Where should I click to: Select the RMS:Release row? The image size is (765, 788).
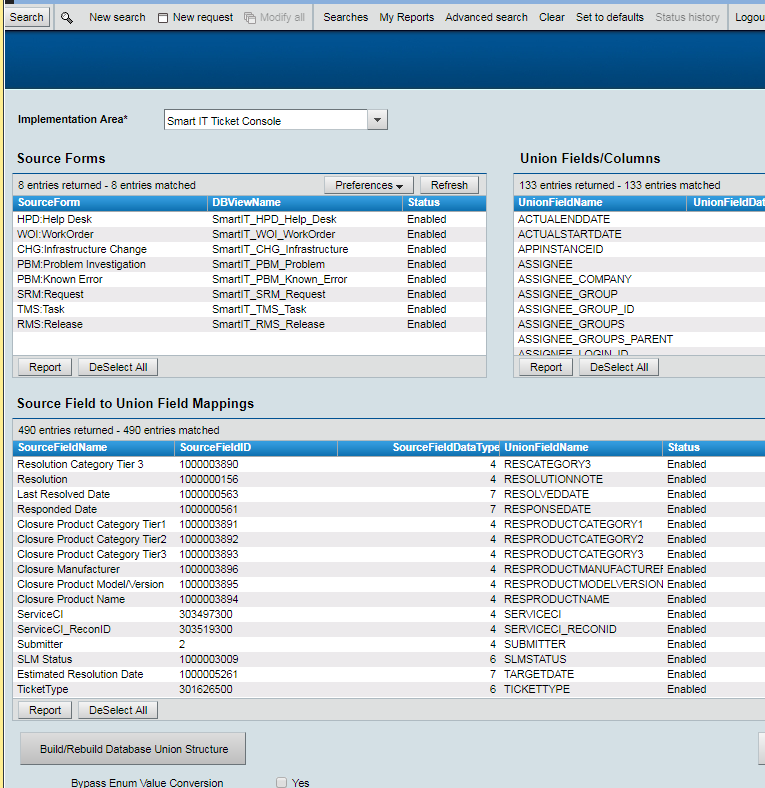[249, 324]
